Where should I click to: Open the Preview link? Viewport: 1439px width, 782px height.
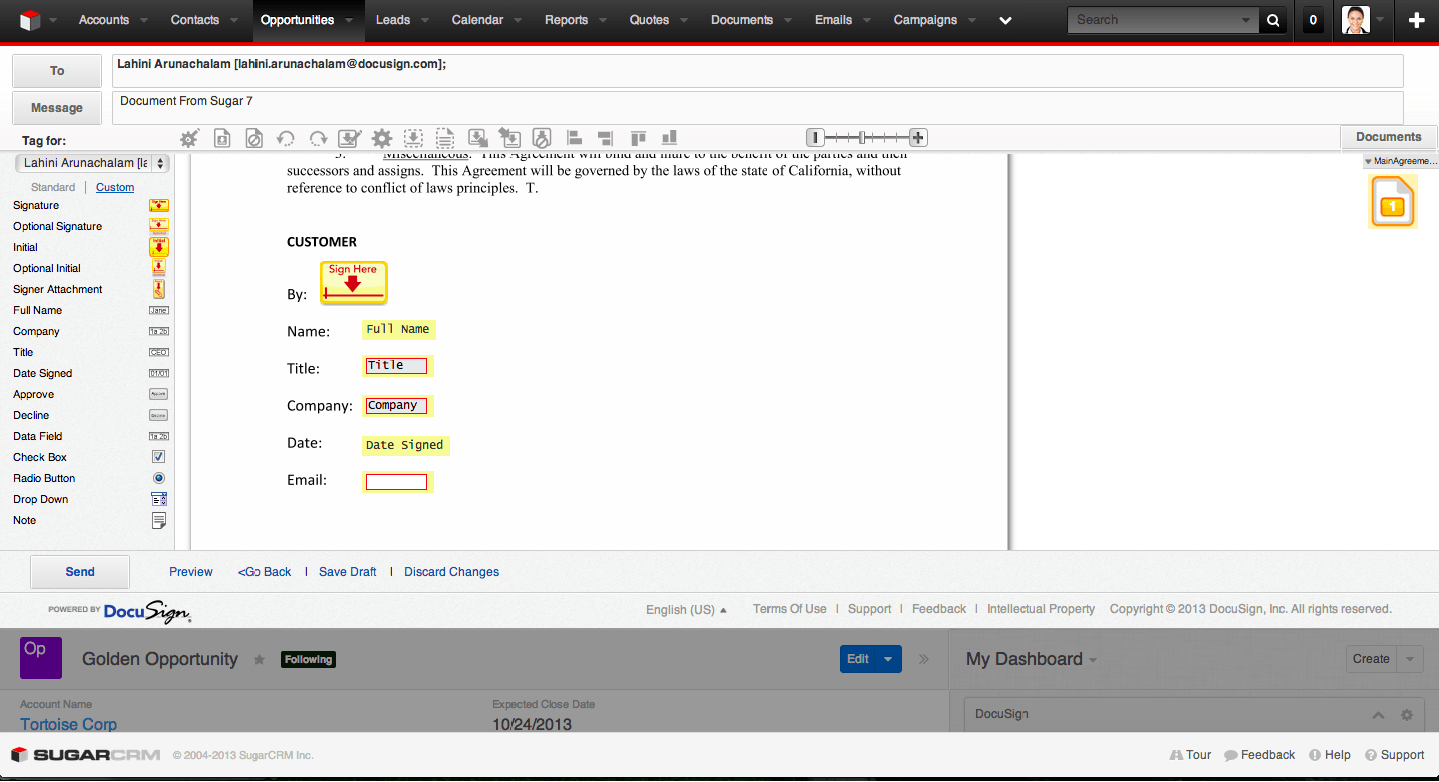[x=191, y=572]
